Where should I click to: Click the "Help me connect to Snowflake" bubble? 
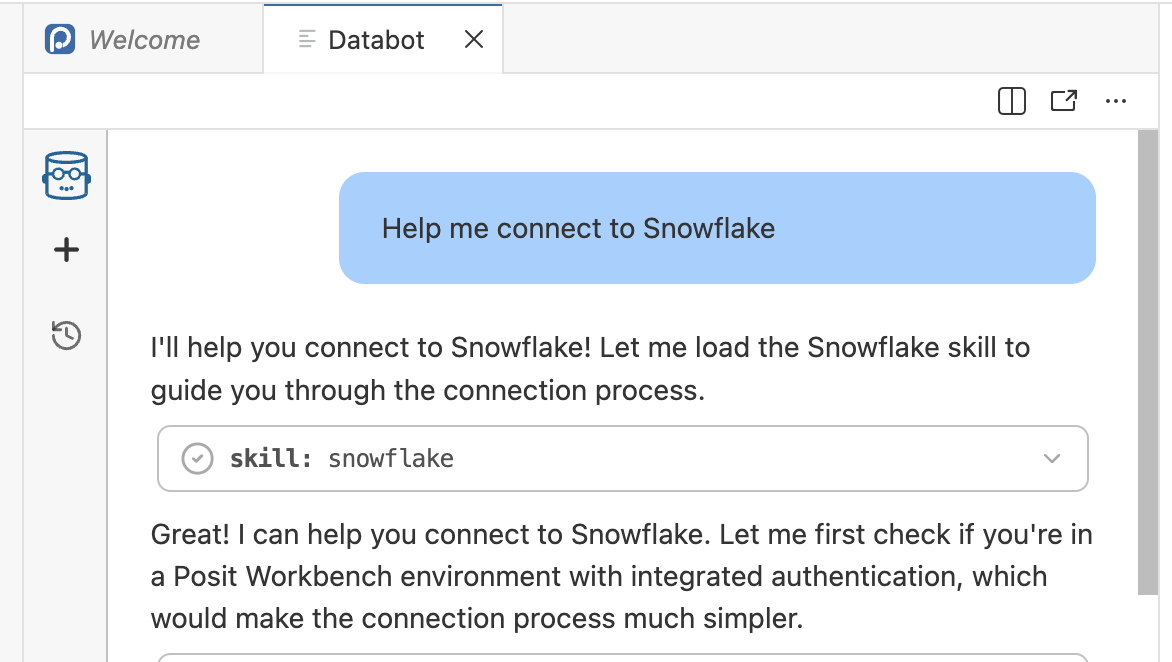point(717,228)
